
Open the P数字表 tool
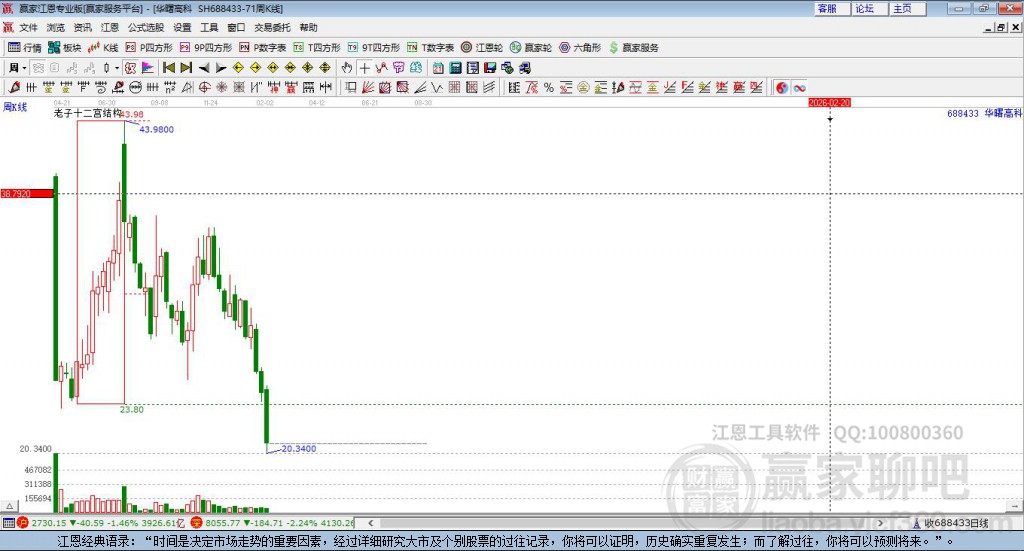tap(263, 48)
